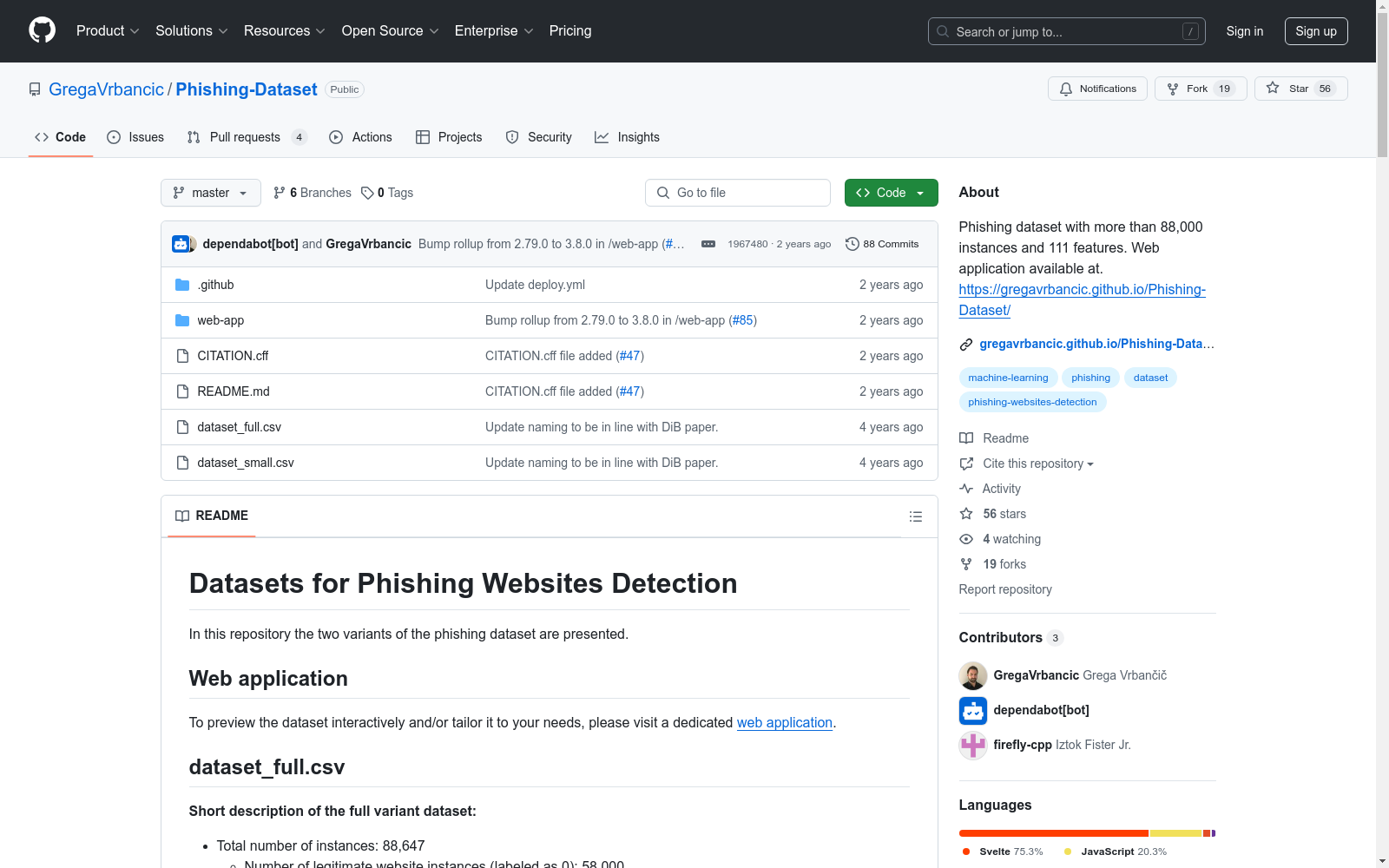View the 6 Branches link
1389x868 pixels.
coord(313,193)
